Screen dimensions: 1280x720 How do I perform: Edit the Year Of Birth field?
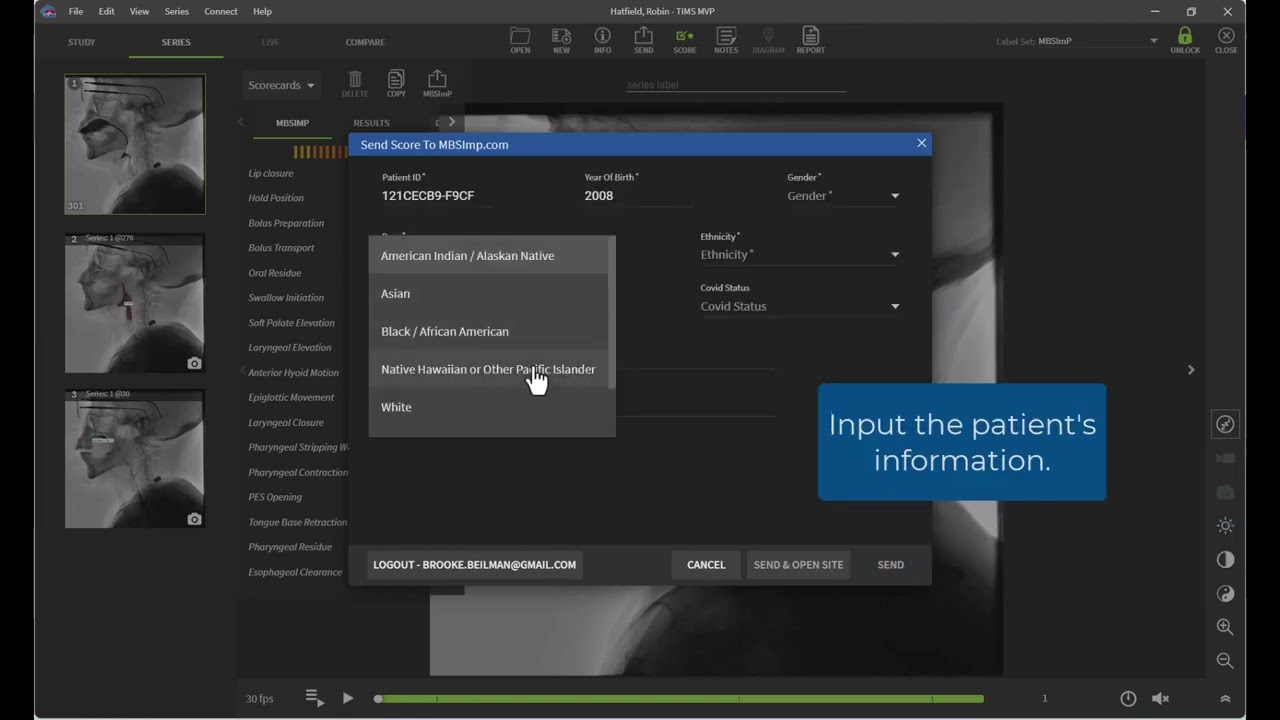(639, 196)
